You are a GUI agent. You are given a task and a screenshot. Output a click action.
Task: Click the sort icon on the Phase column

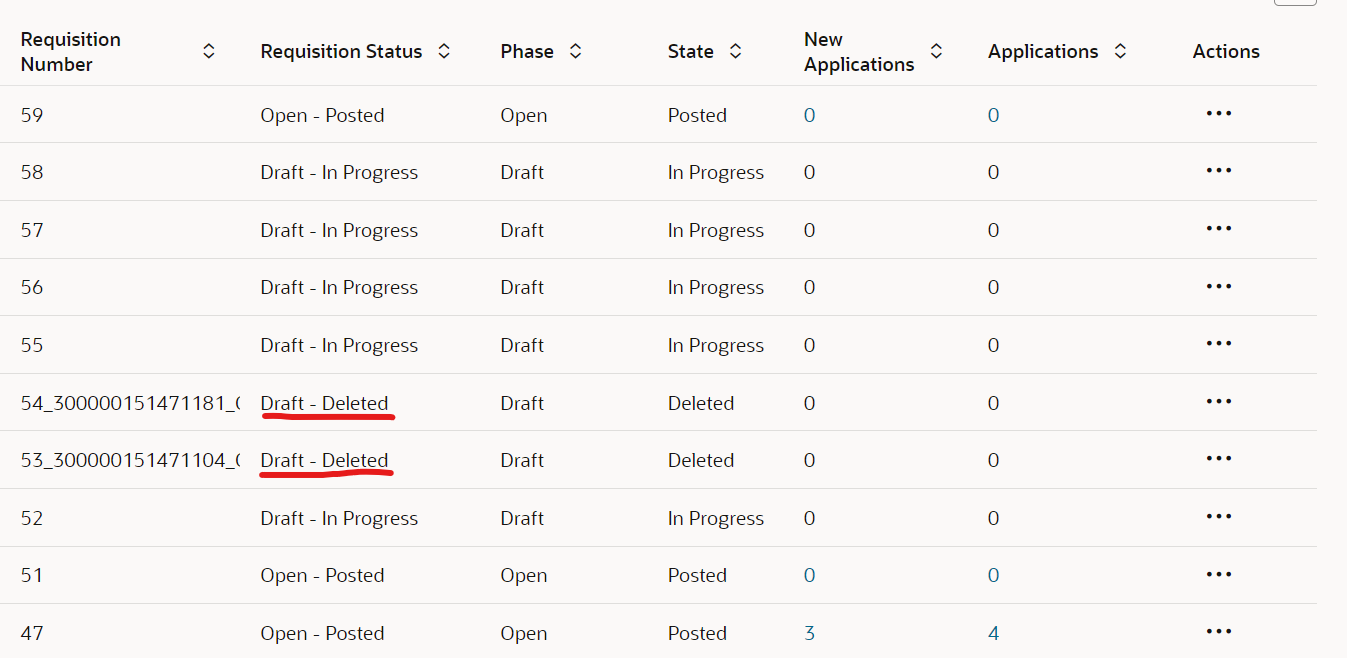576,50
